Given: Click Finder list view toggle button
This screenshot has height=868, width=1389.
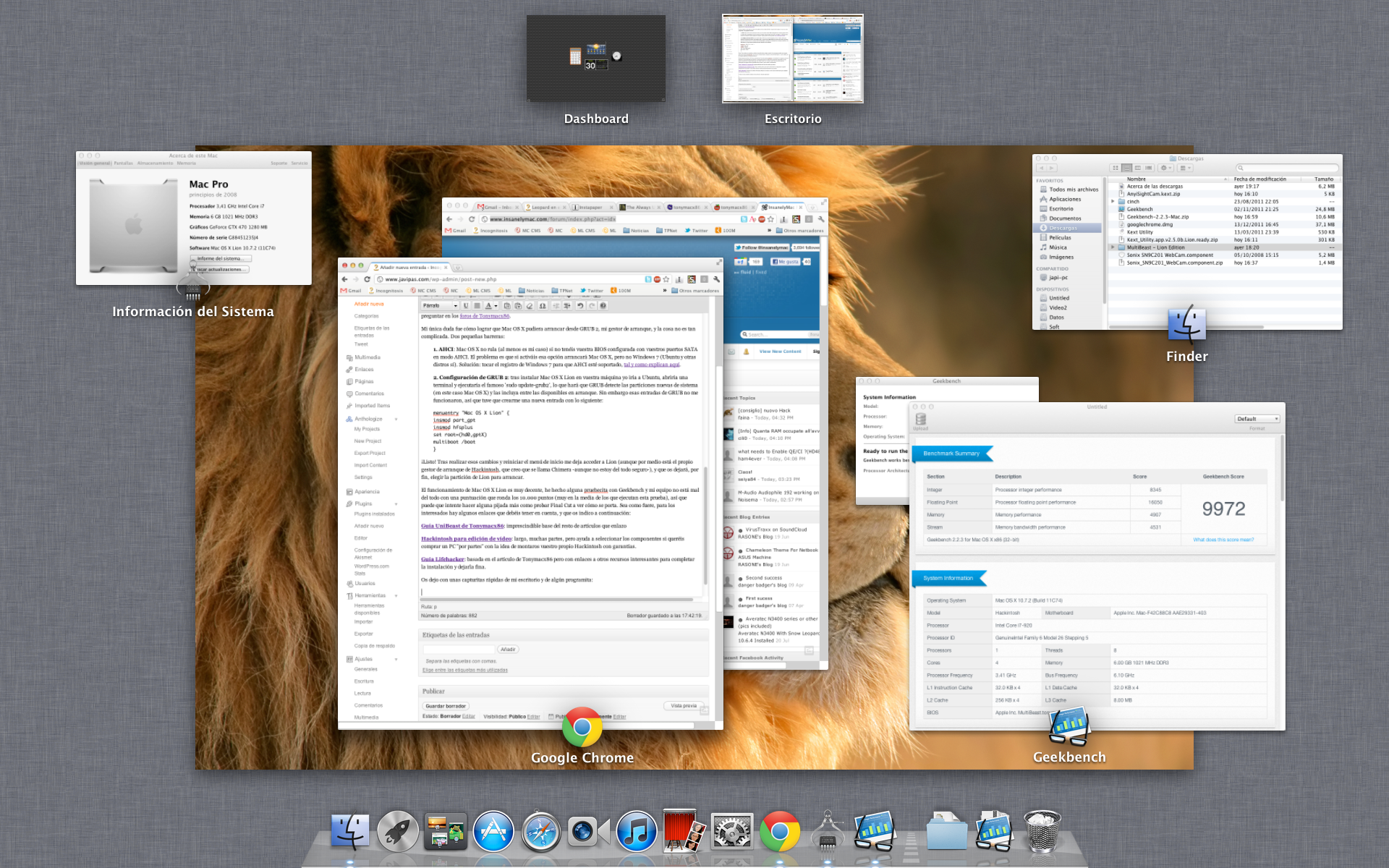Looking at the screenshot, I should pos(1126,168).
